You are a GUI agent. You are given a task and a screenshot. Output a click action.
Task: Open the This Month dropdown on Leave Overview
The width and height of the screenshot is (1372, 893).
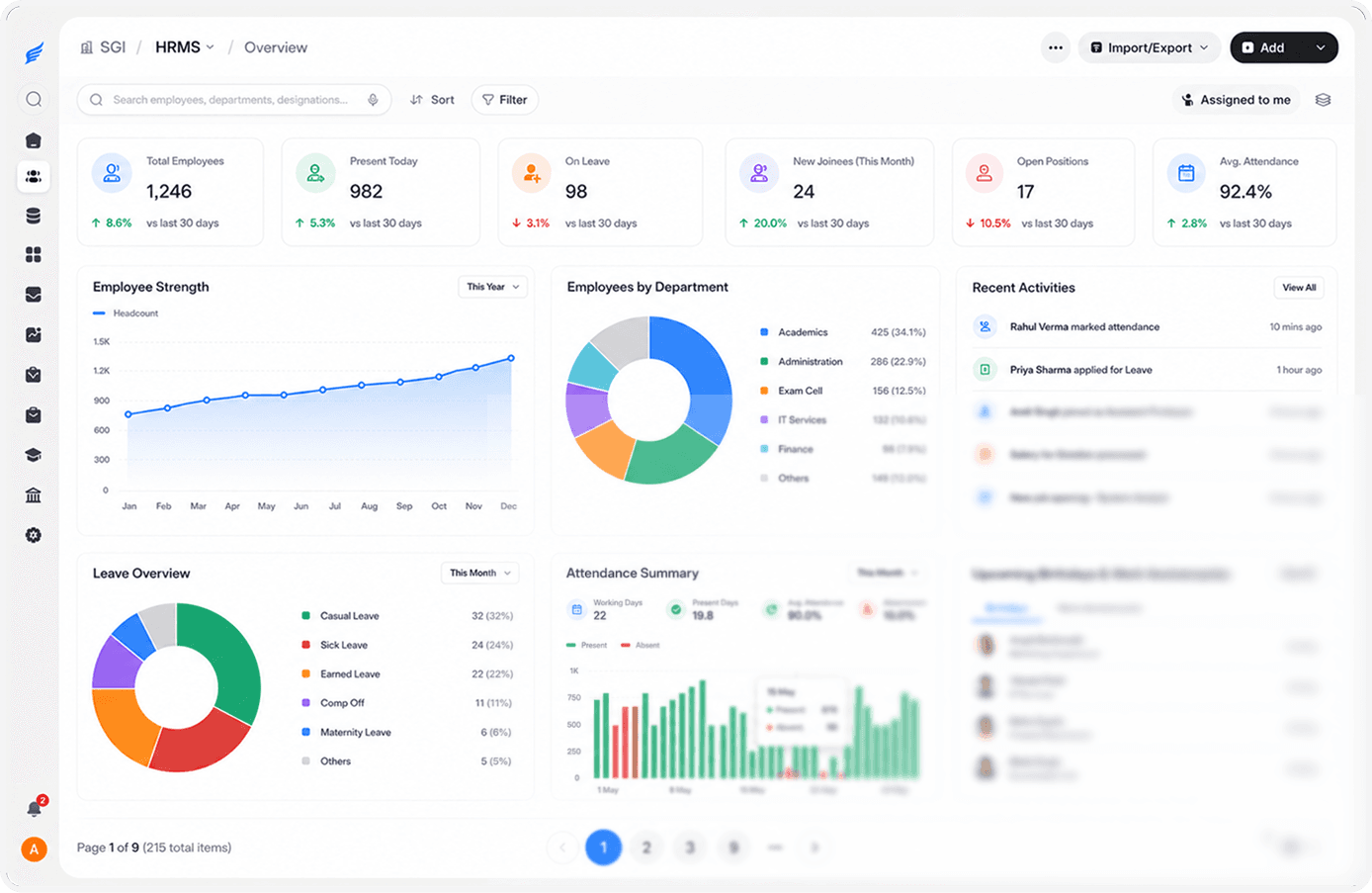pos(479,573)
